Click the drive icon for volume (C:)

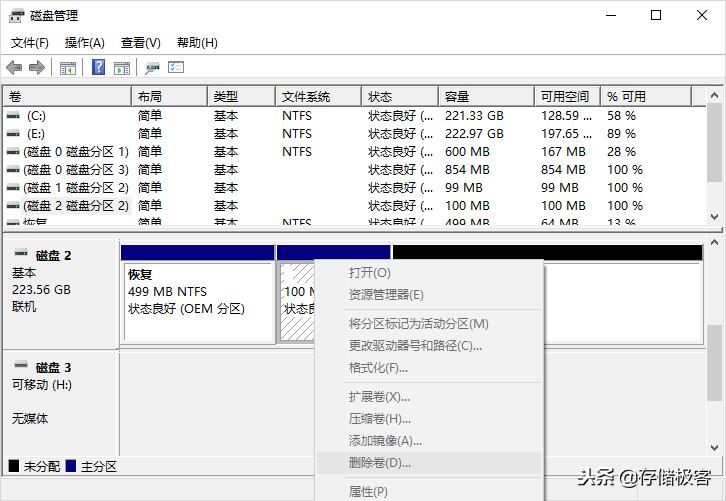(13, 115)
